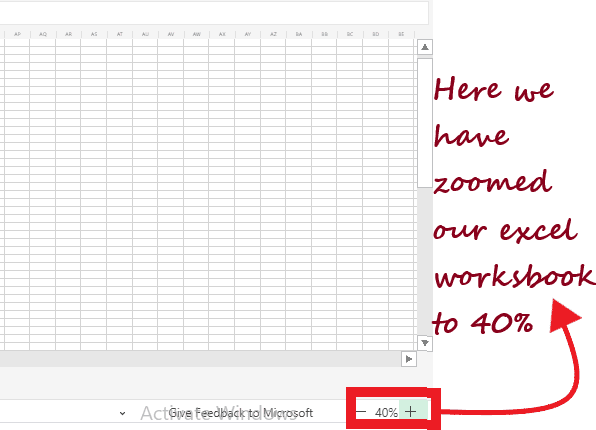Click inside the formula bar field
Screen dimensions: 596x430
[214, 13]
